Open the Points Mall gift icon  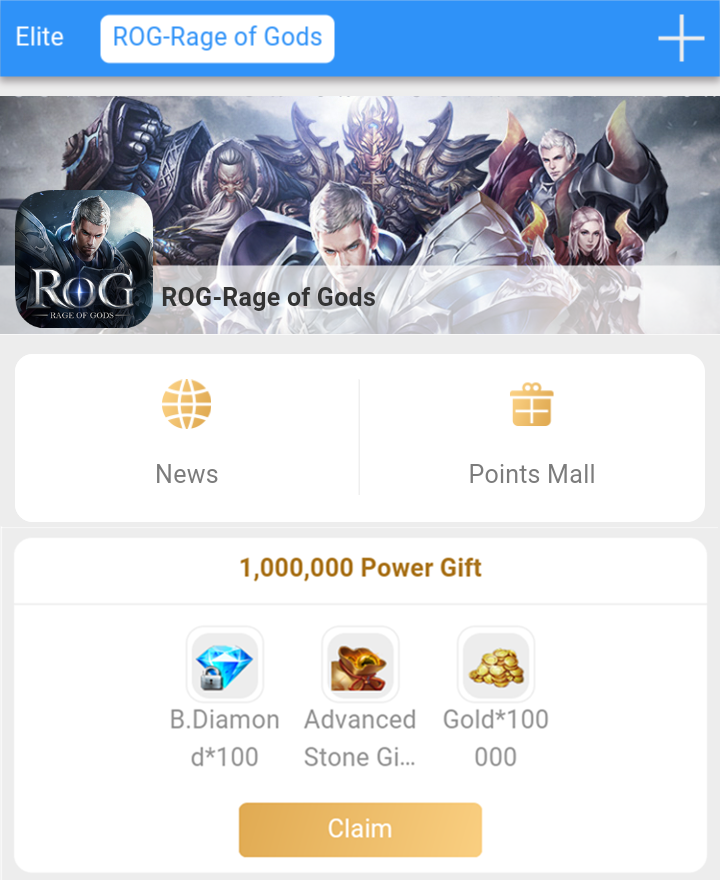[531, 404]
